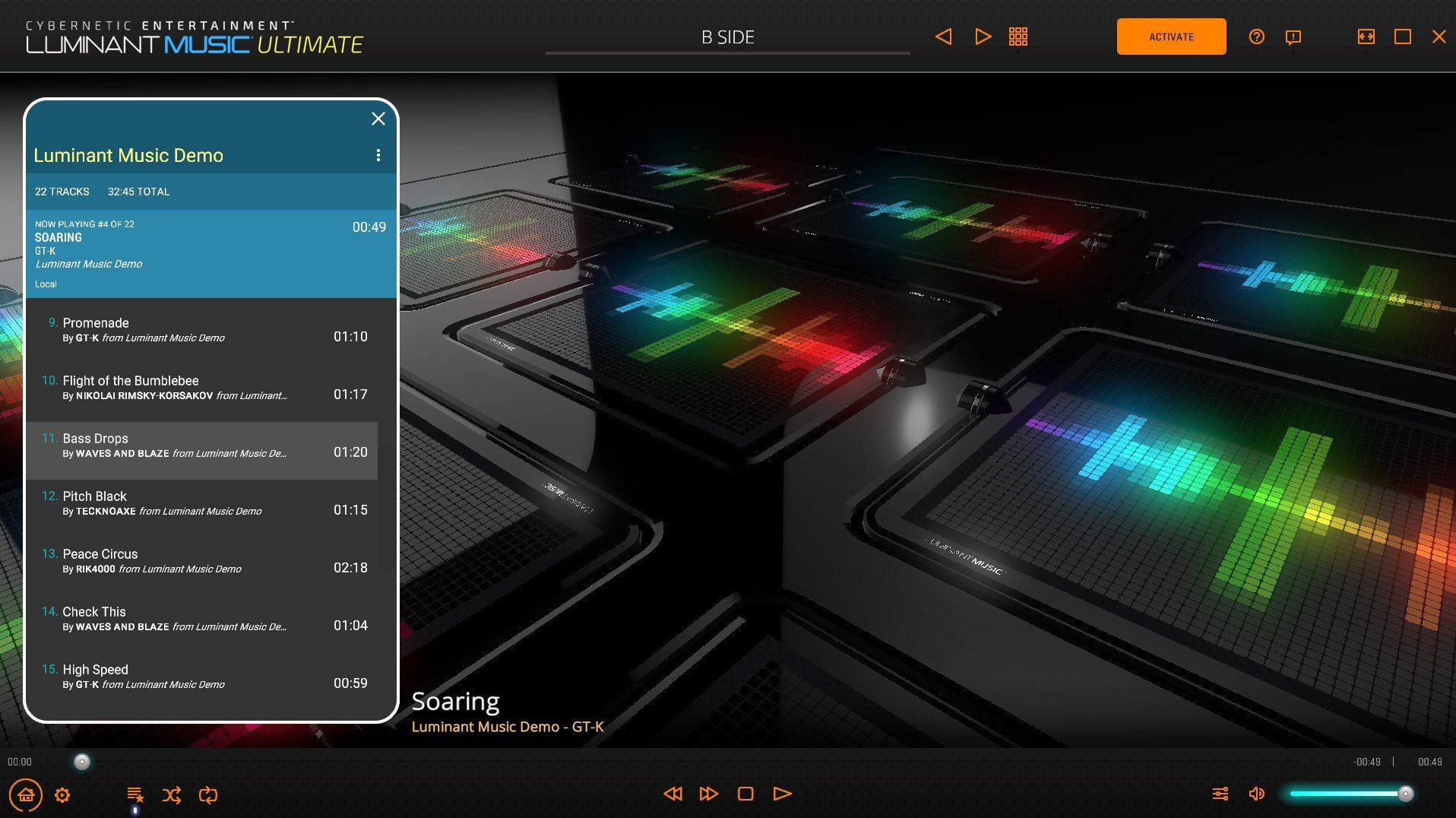This screenshot has height=818, width=1456.
Task: Open the help question mark icon
Action: pyautogui.click(x=1257, y=36)
